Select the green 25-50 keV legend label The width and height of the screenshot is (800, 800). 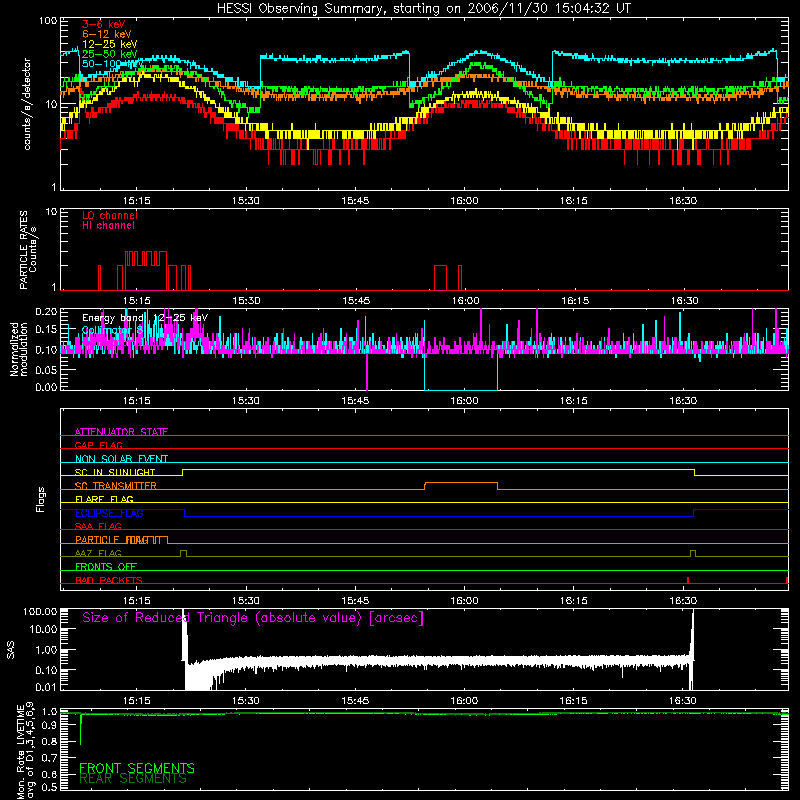point(109,54)
